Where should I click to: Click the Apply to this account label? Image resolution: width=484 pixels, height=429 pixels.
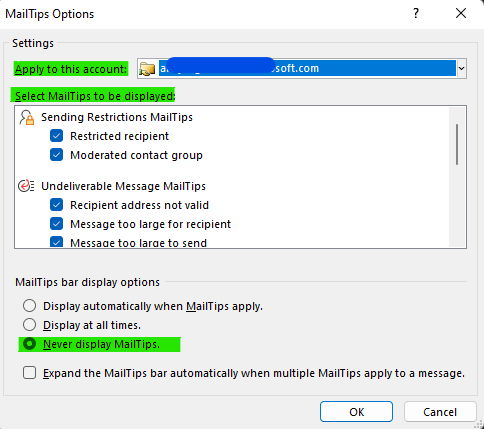click(71, 69)
